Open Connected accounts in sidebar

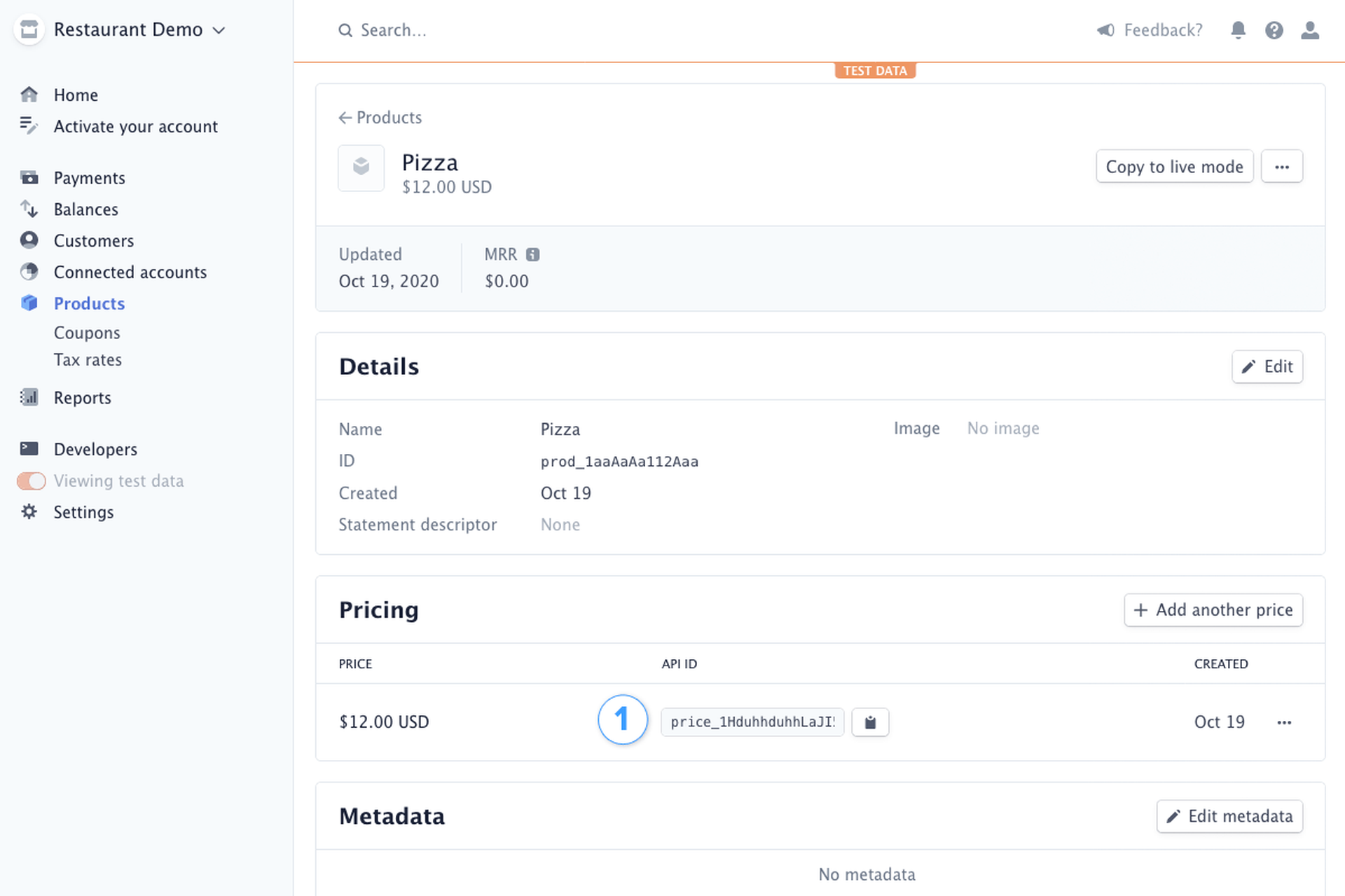[x=130, y=272]
